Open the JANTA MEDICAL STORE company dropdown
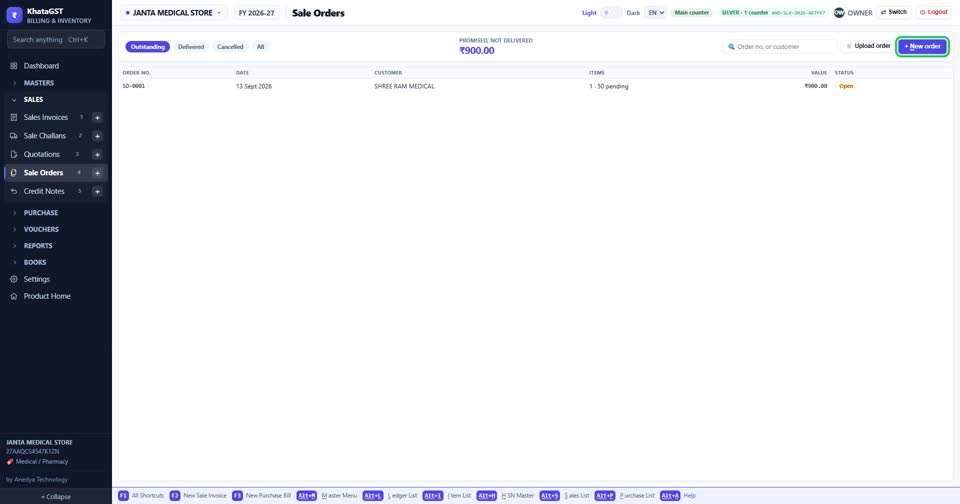The image size is (960, 504). [173, 13]
